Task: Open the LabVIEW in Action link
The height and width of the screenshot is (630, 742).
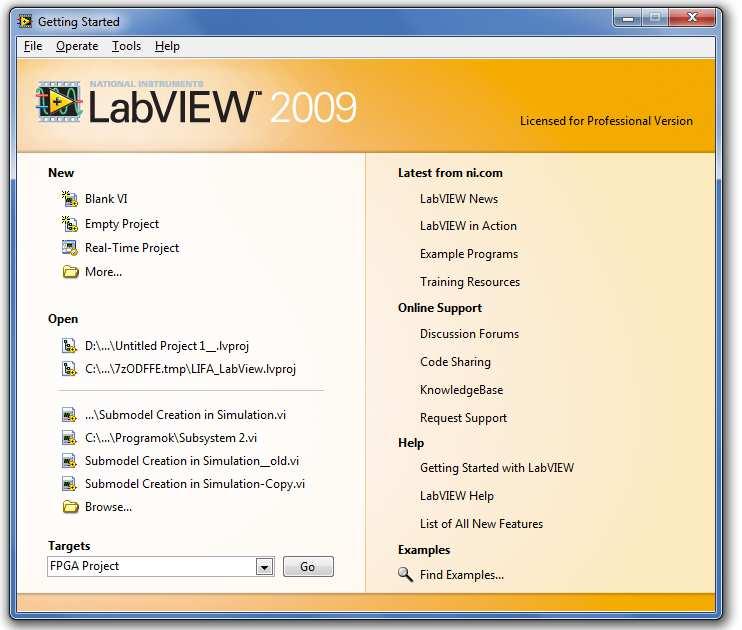Action: tap(468, 226)
